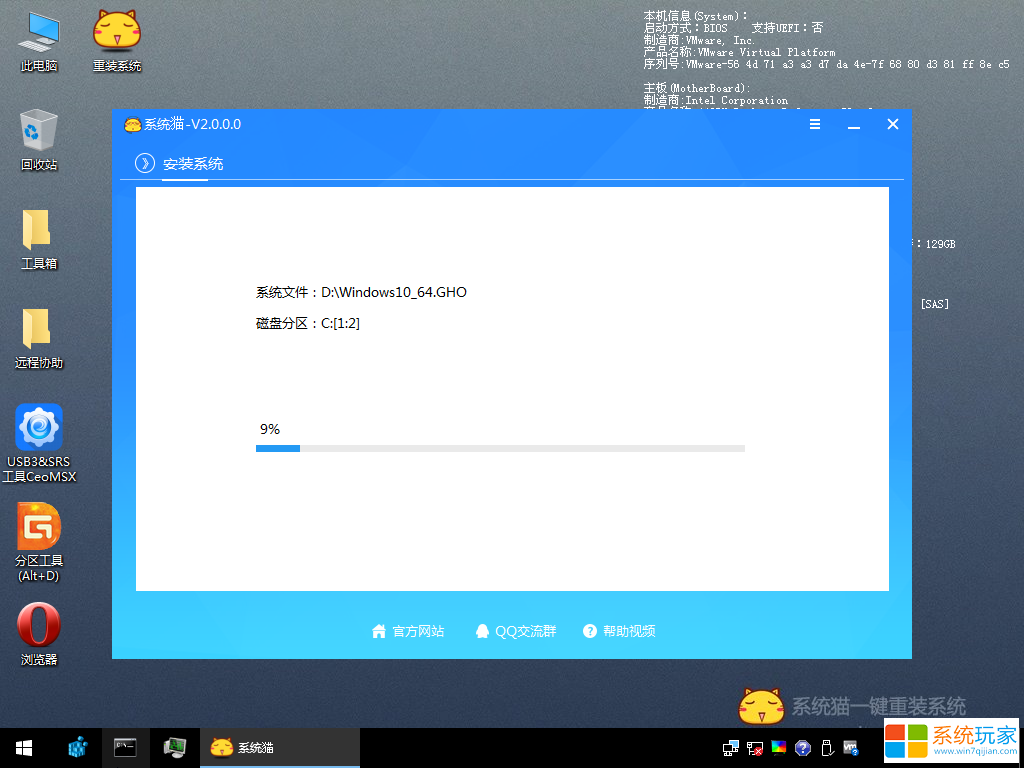Image resolution: width=1024 pixels, height=768 pixels.
Task: Launch the 浏览器 Opera icon
Action: [39, 633]
